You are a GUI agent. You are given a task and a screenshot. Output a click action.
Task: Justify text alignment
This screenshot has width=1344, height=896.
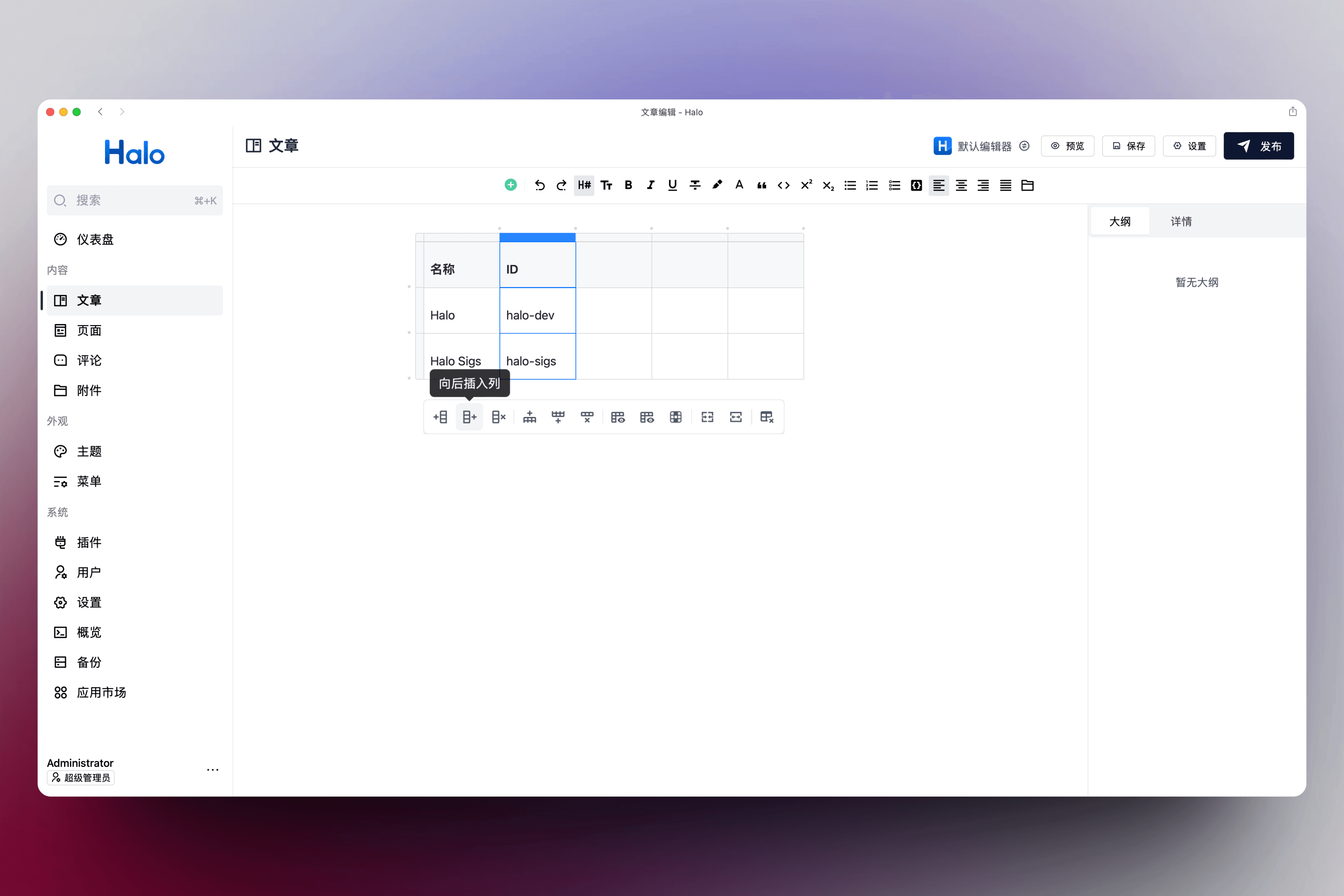coord(1006,185)
